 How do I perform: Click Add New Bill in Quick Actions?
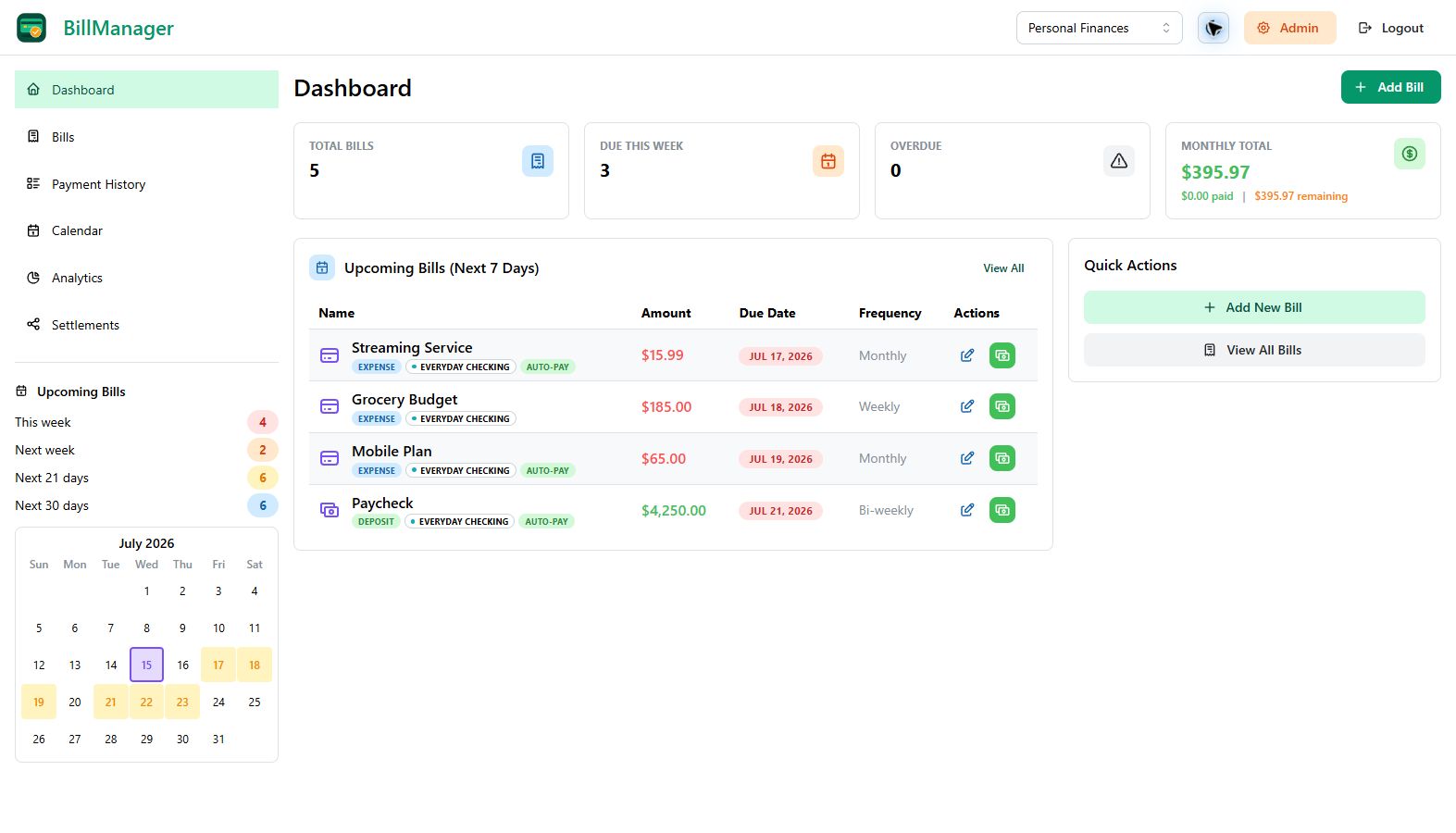click(x=1254, y=307)
